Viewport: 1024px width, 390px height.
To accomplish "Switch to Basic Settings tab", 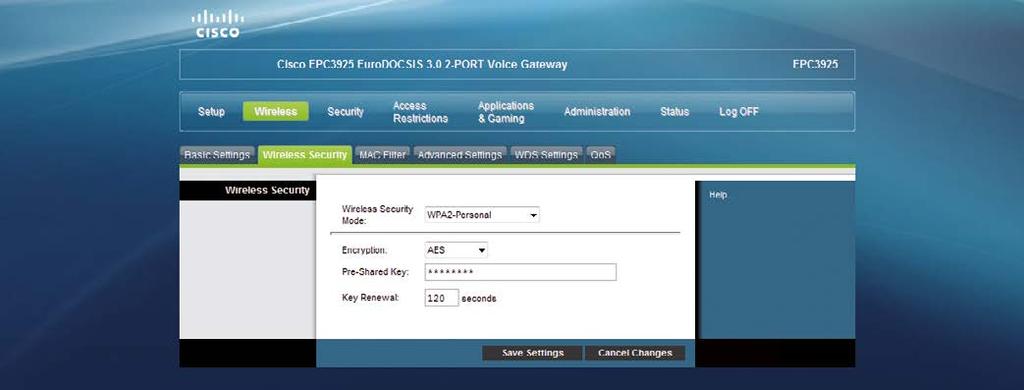I will tap(217, 155).
